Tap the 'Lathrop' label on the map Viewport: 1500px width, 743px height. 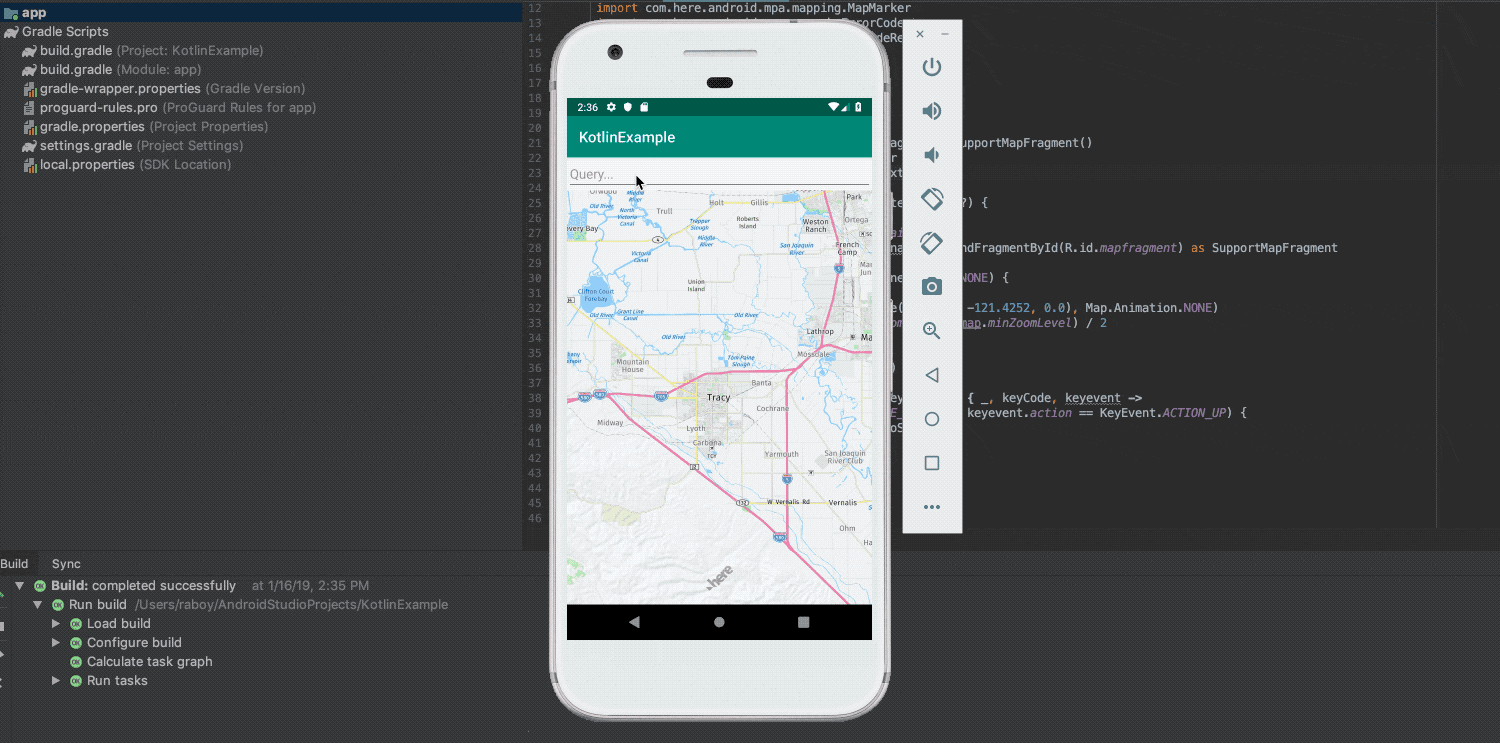pyautogui.click(x=820, y=331)
